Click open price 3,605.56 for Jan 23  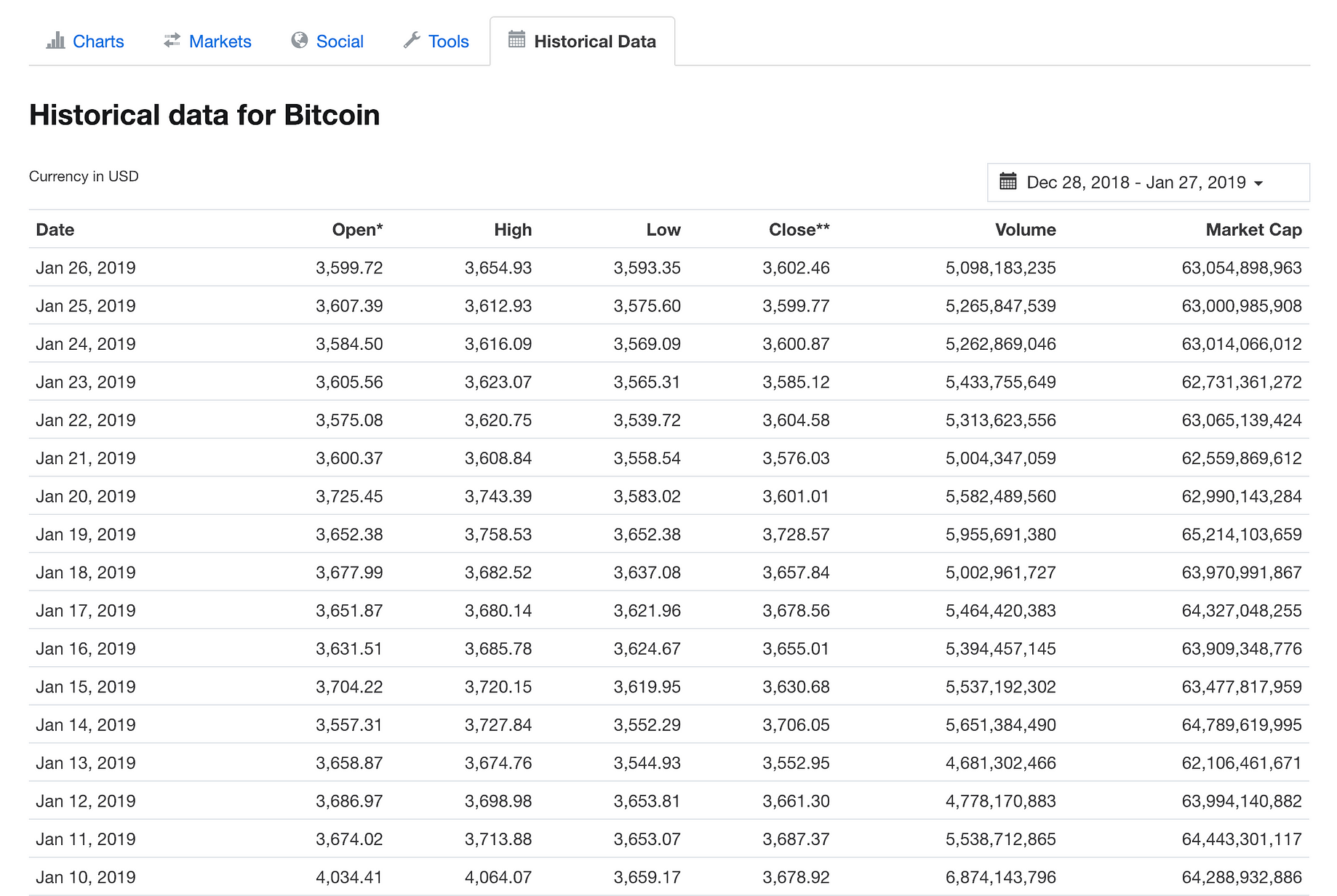coord(349,383)
